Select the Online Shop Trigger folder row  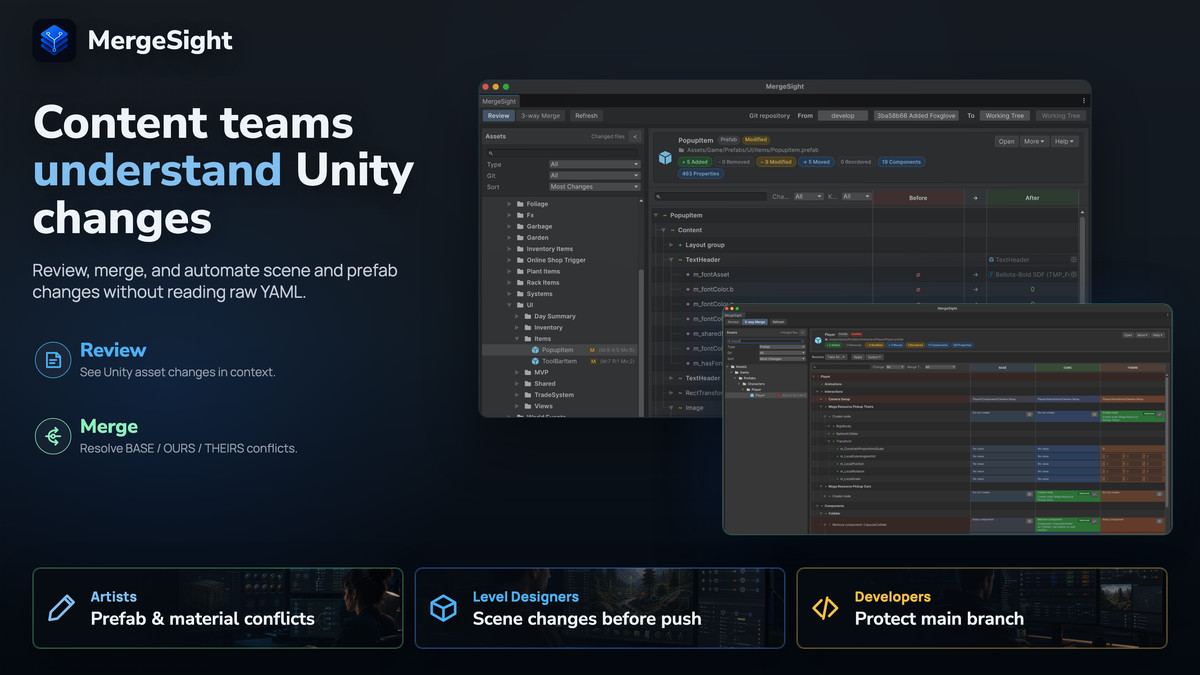point(561,260)
